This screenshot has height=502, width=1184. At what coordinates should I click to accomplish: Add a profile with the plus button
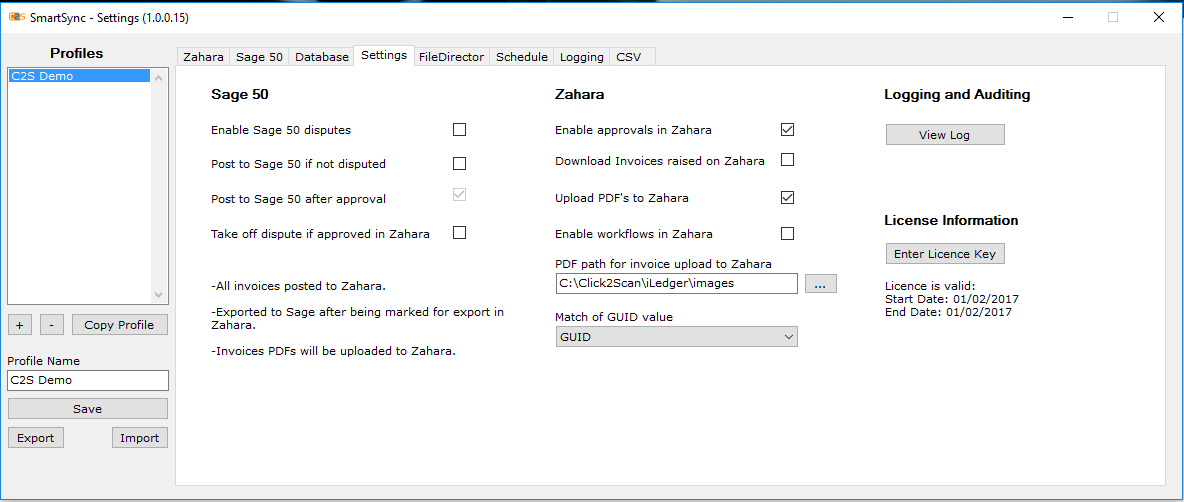(x=19, y=325)
